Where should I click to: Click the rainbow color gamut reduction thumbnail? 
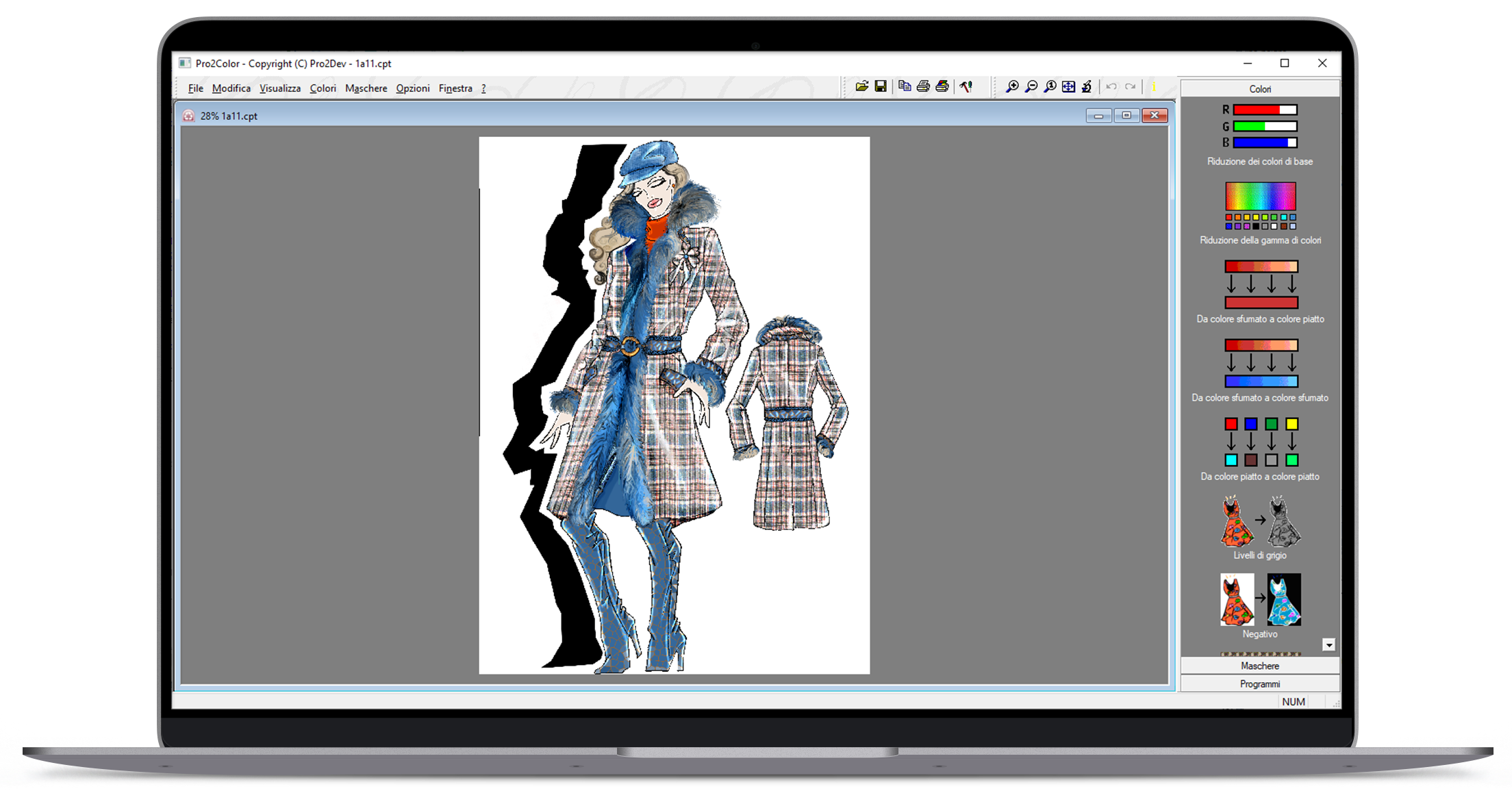1260,205
